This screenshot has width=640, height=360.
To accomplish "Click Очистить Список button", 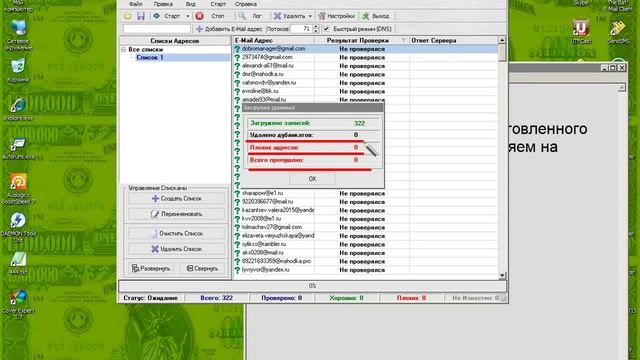I will [x=176, y=233].
